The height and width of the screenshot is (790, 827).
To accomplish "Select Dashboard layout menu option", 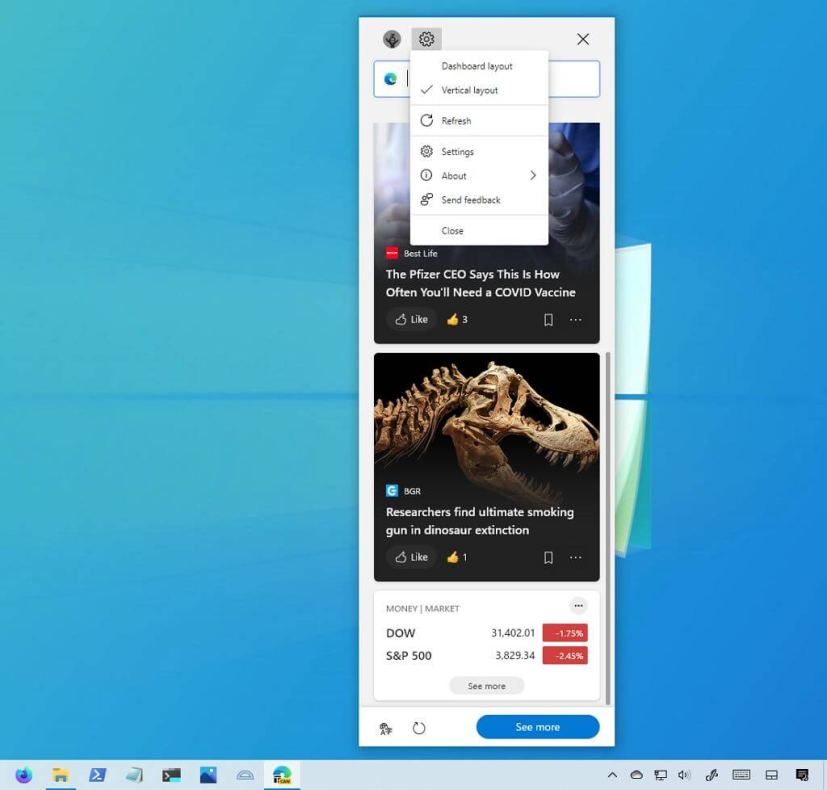I will (x=479, y=66).
